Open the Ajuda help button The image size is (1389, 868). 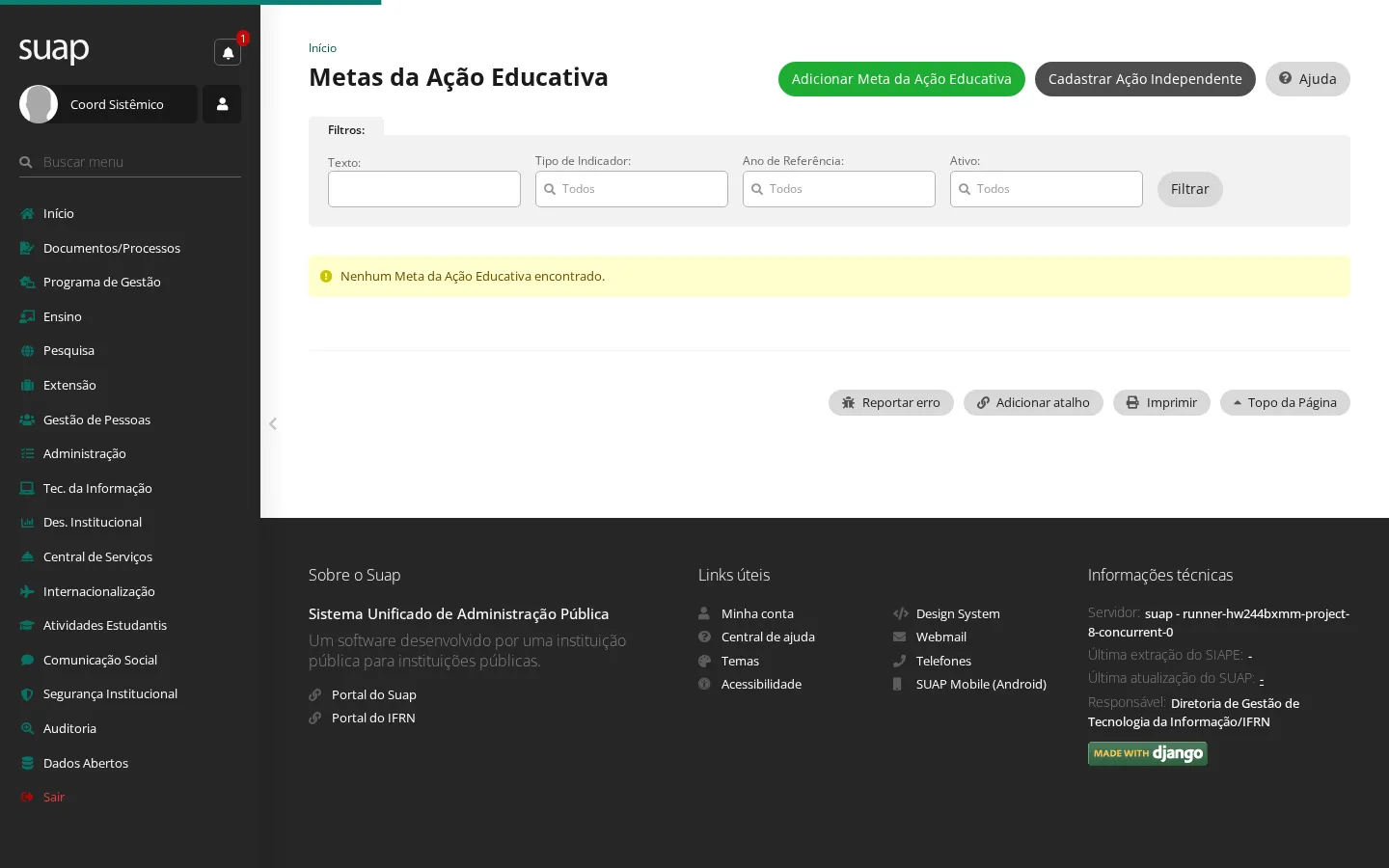(x=1308, y=79)
